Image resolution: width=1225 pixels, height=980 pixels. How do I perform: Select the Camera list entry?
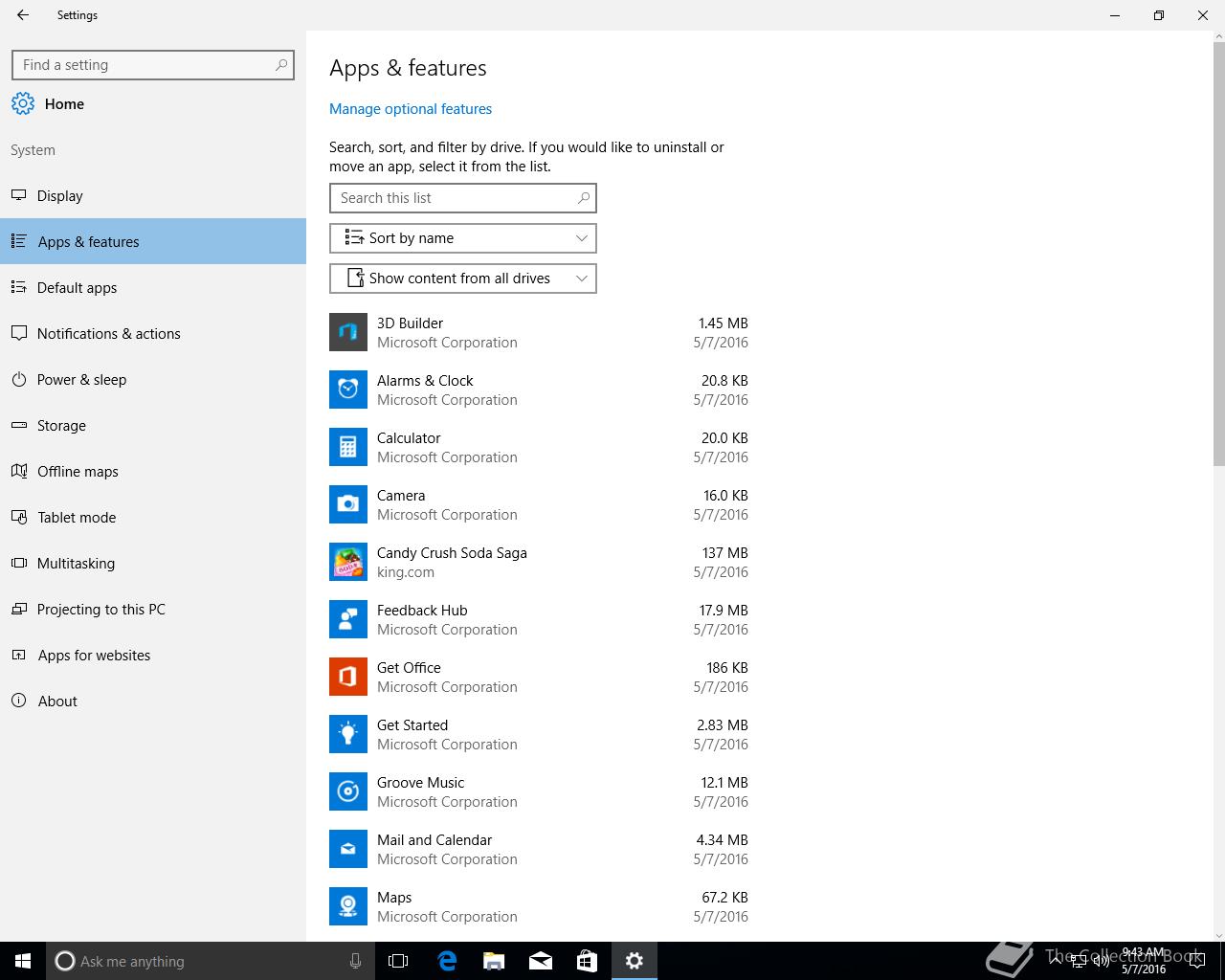click(x=540, y=504)
